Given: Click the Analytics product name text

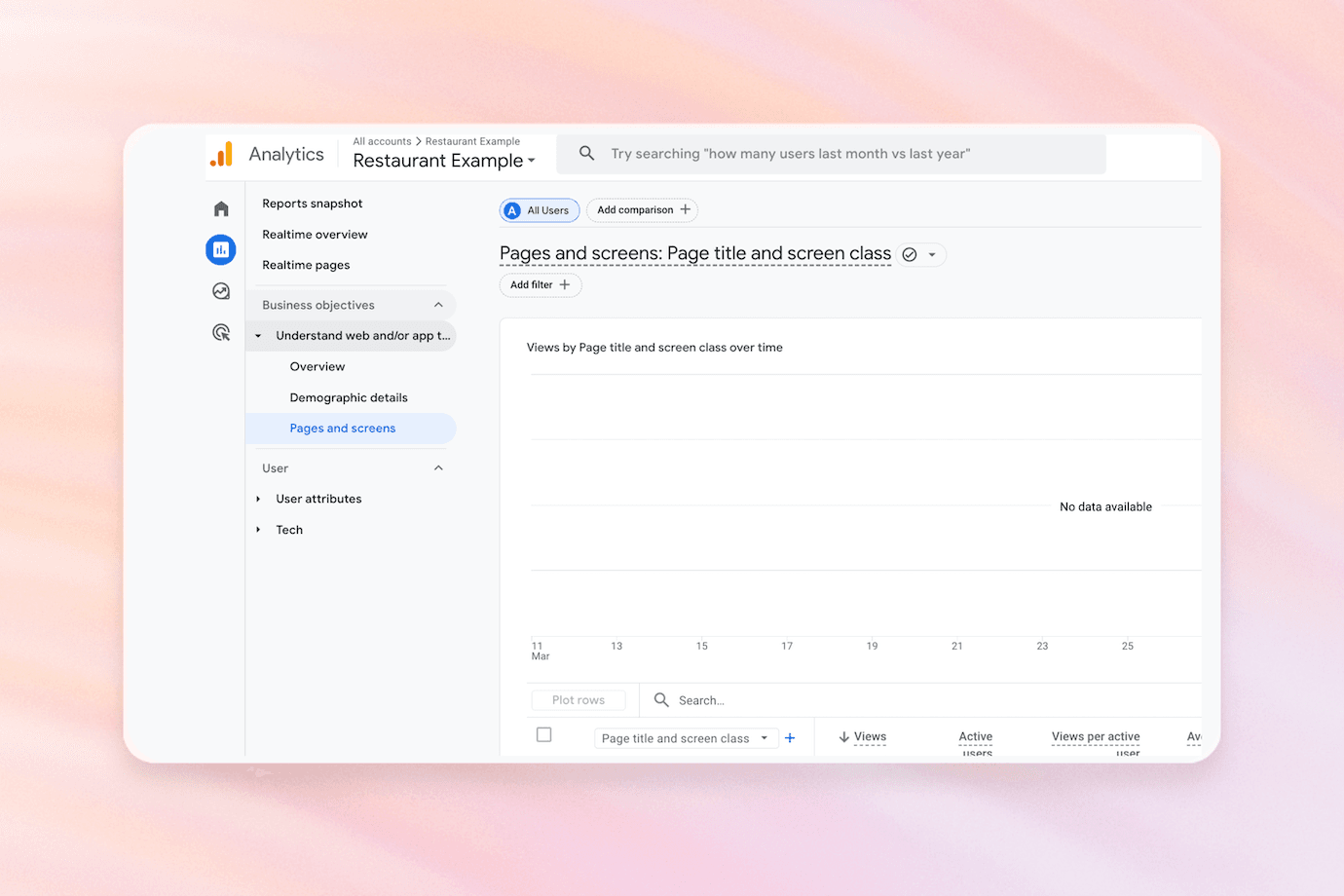Looking at the screenshot, I should 286,154.
